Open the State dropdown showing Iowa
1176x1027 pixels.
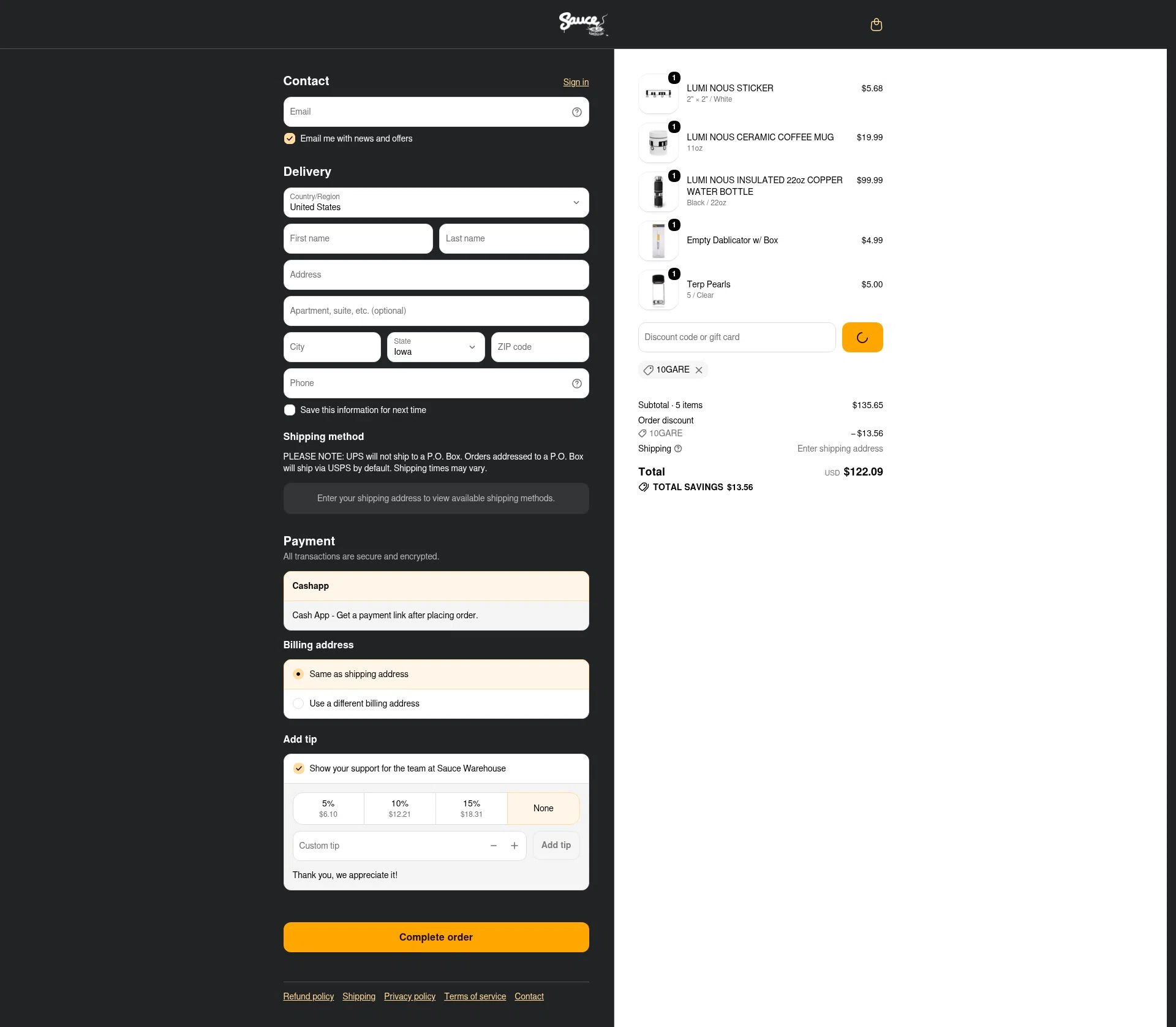coord(436,347)
